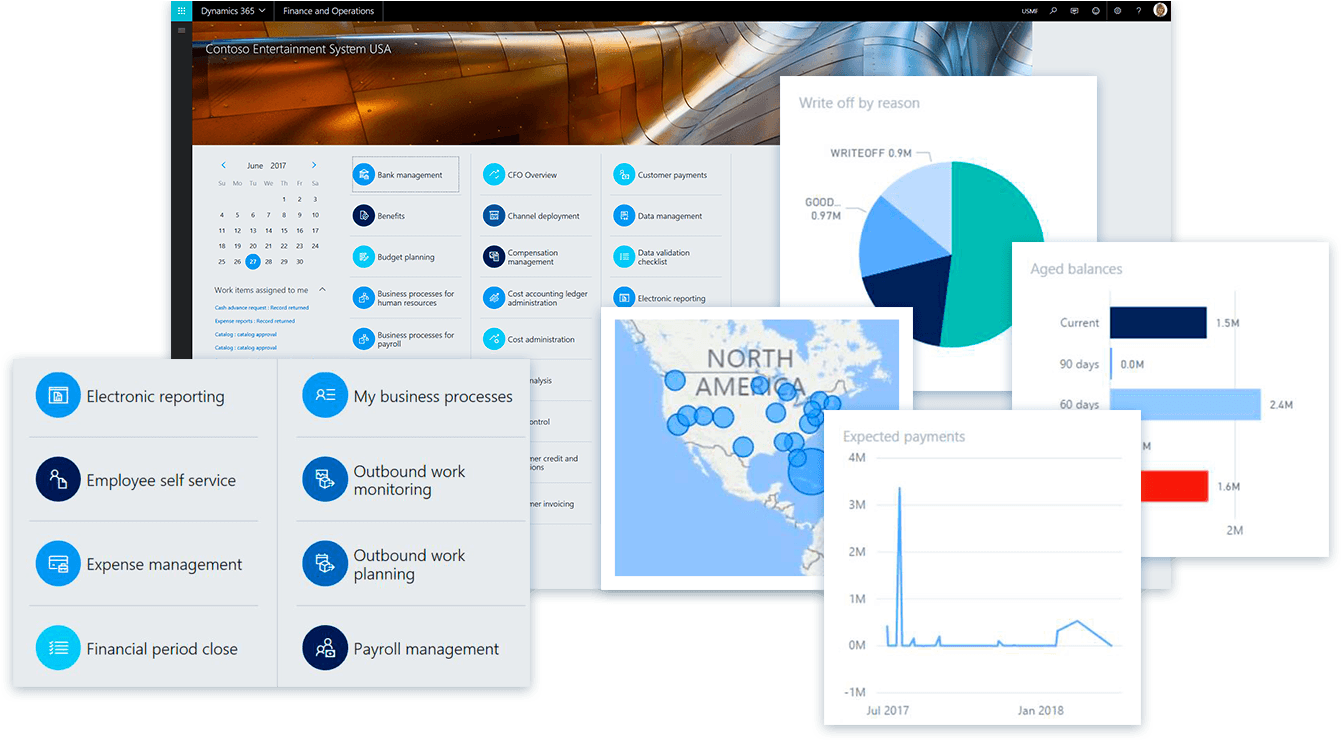Click the 'WRITEOFF 0.9M' pie label
This screenshot has height=740, width=1341.
871,153
